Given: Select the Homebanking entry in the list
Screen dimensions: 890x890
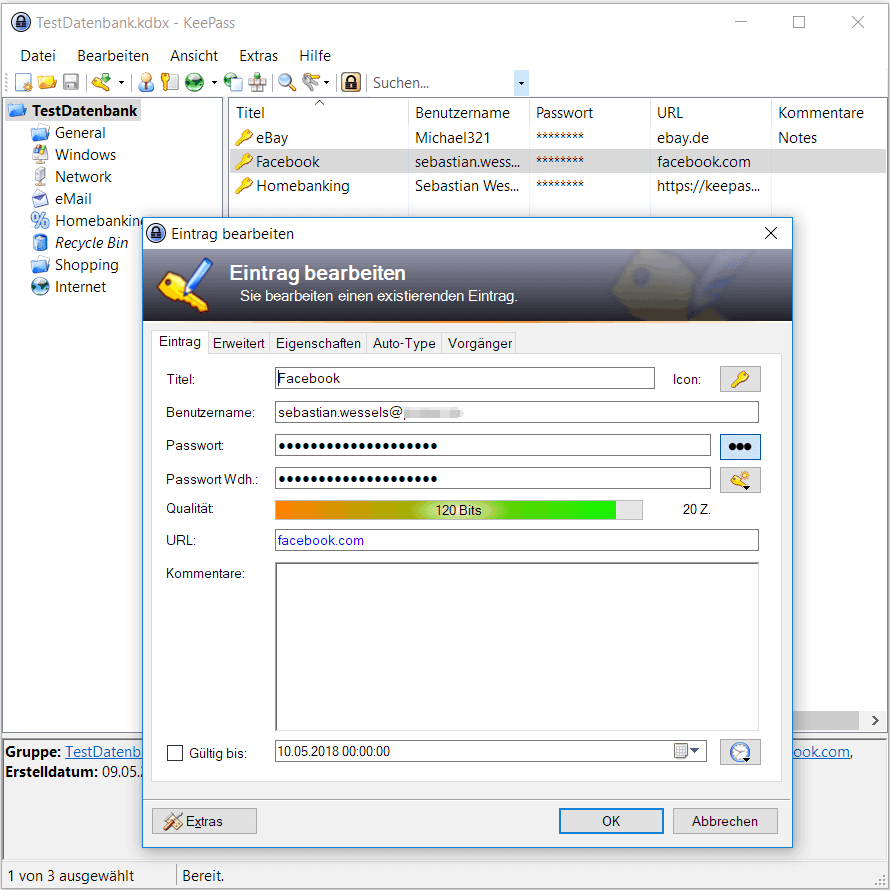Looking at the screenshot, I should 557,186.
